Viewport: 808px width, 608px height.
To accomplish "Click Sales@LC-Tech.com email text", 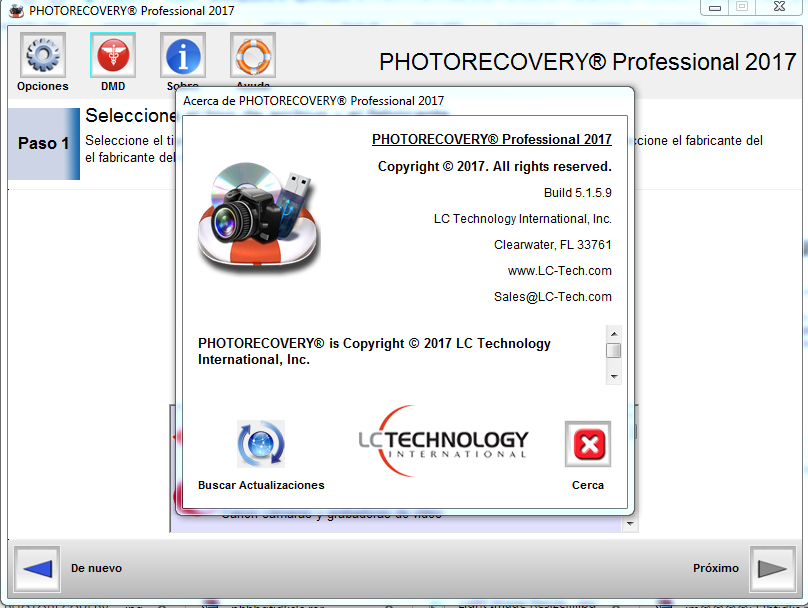I will pos(552,297).
